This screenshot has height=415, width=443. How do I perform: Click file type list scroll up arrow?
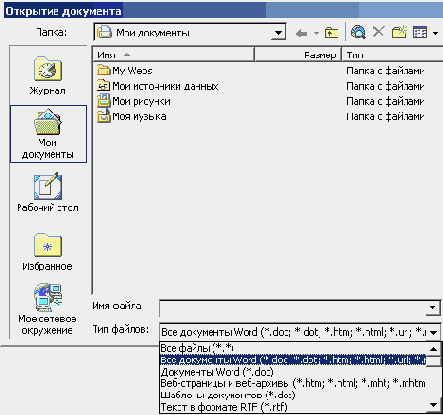tap(433, 349)
